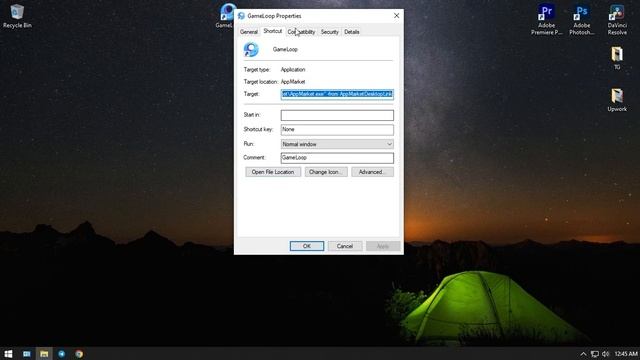Switch to the Security tab
Viewport: 640px width, 360px height.
(329, 32)
